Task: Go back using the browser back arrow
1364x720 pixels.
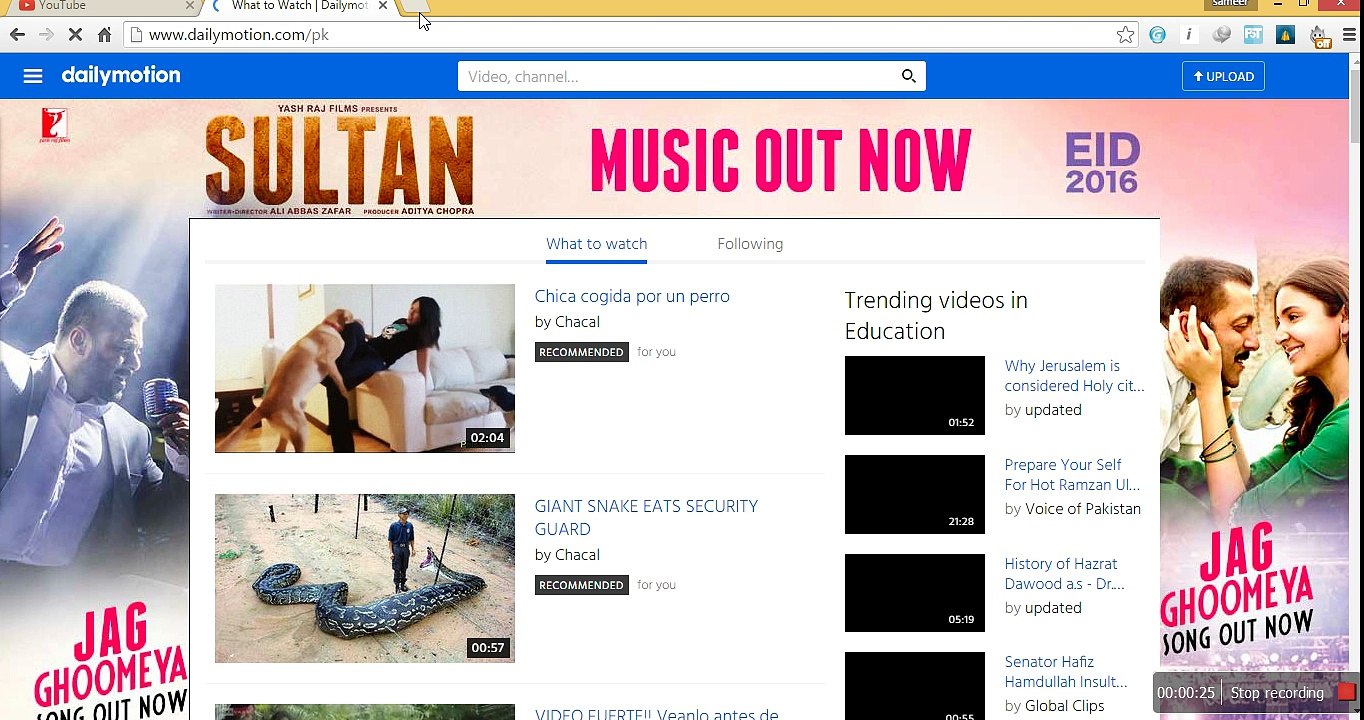Action: 17,35
